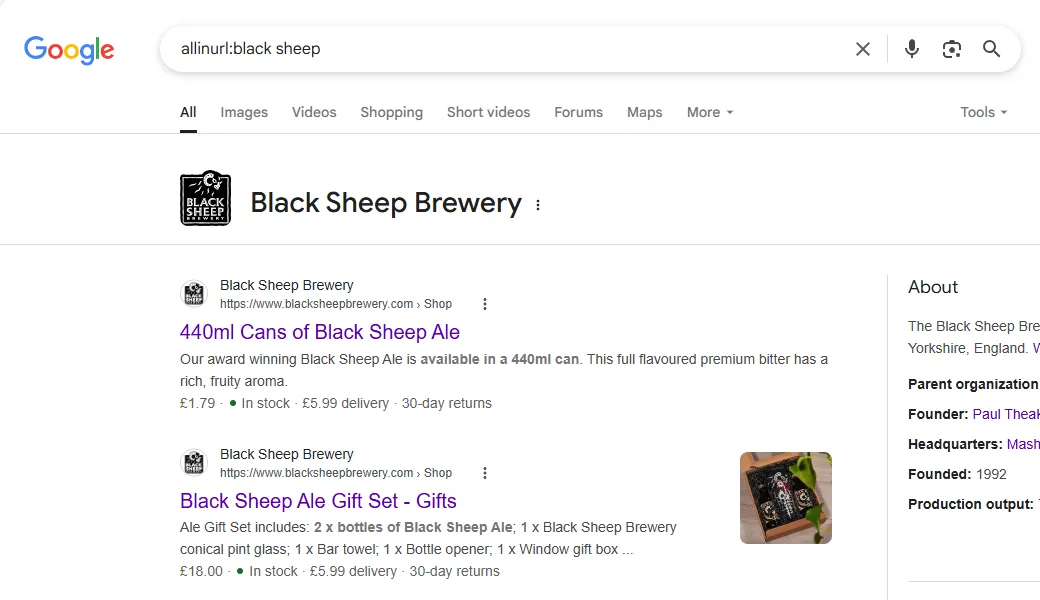
Task: Click the Parent organization label
Action: (x=973, y=385)
